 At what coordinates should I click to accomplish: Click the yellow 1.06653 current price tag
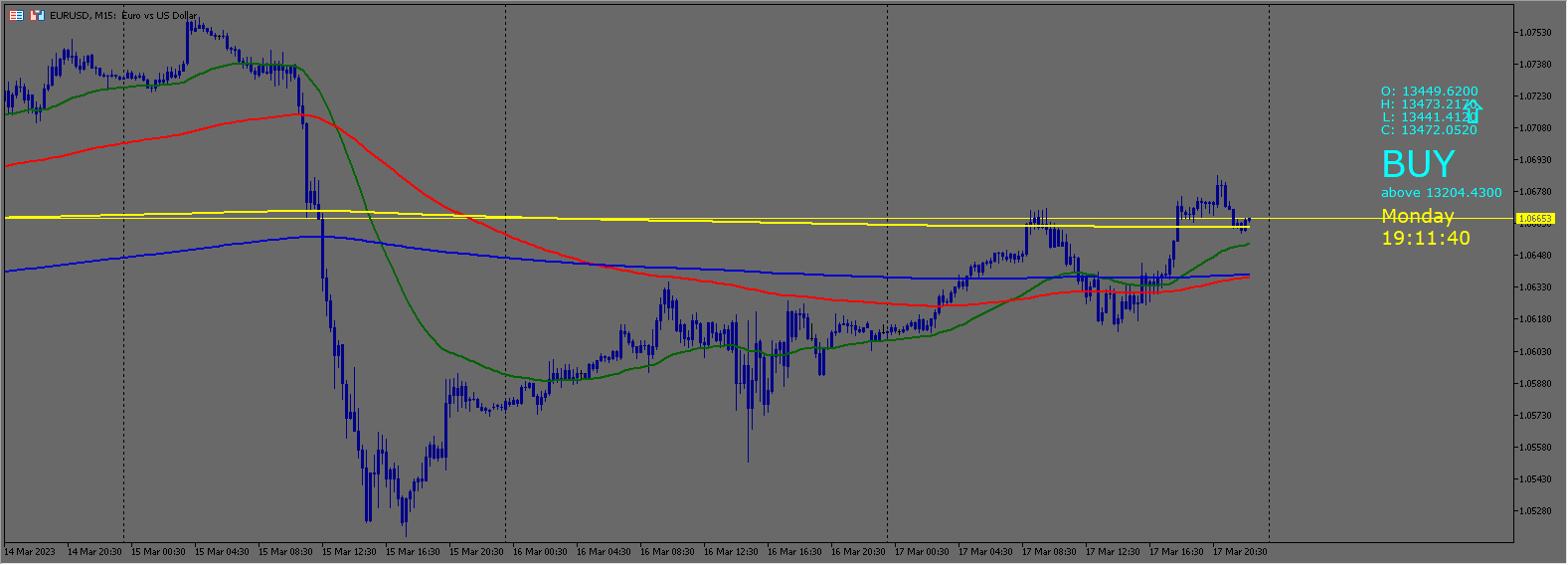coord(1534,218)
